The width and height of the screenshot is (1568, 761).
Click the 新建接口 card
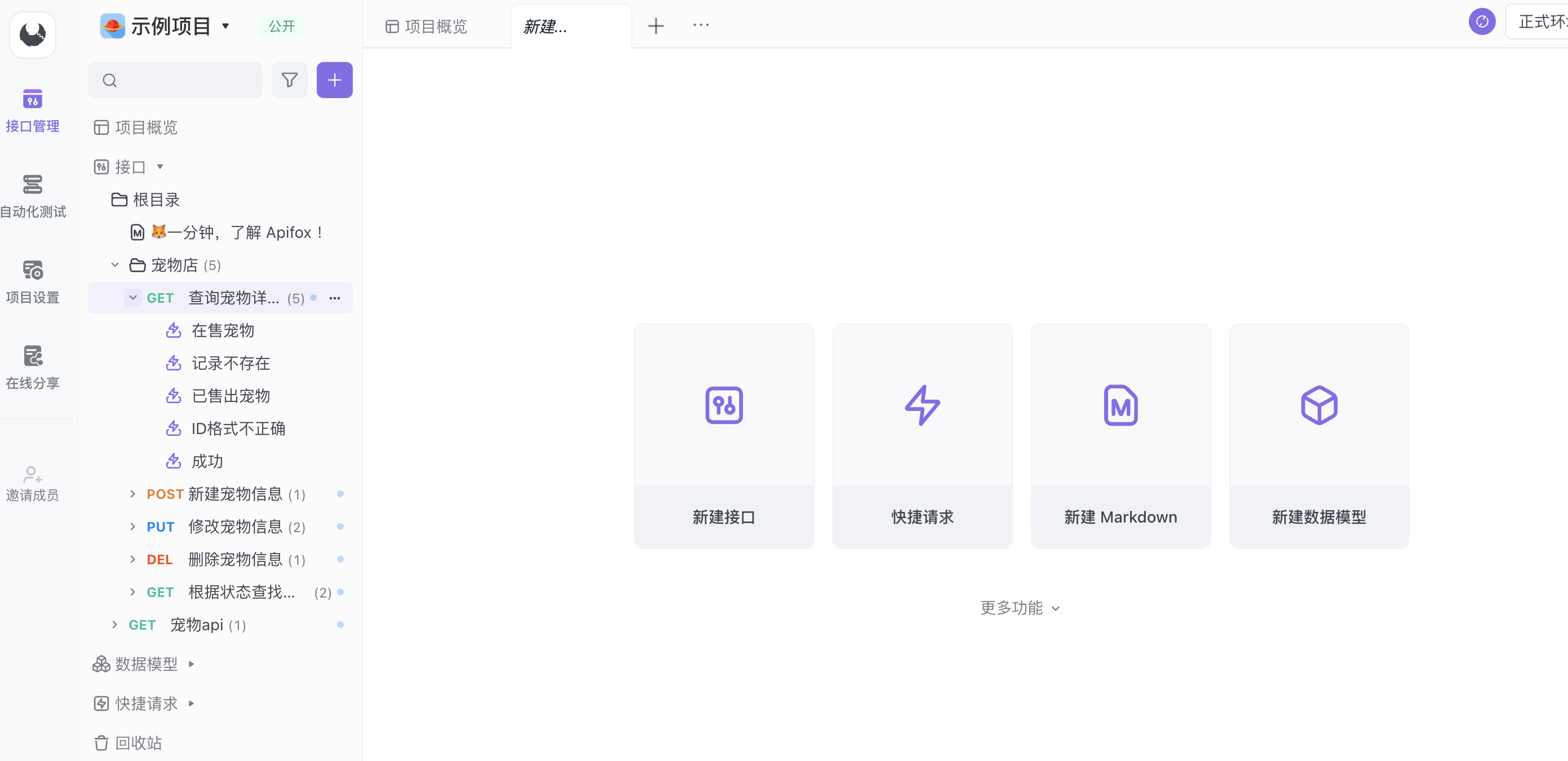point(723,436)
